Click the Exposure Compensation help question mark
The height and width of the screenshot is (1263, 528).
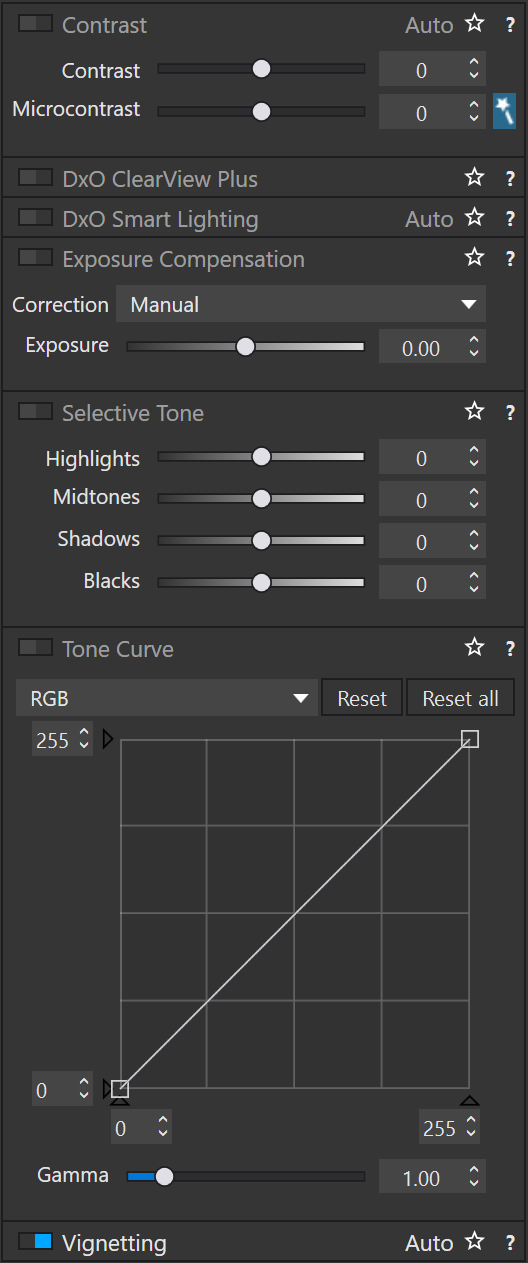509,259
